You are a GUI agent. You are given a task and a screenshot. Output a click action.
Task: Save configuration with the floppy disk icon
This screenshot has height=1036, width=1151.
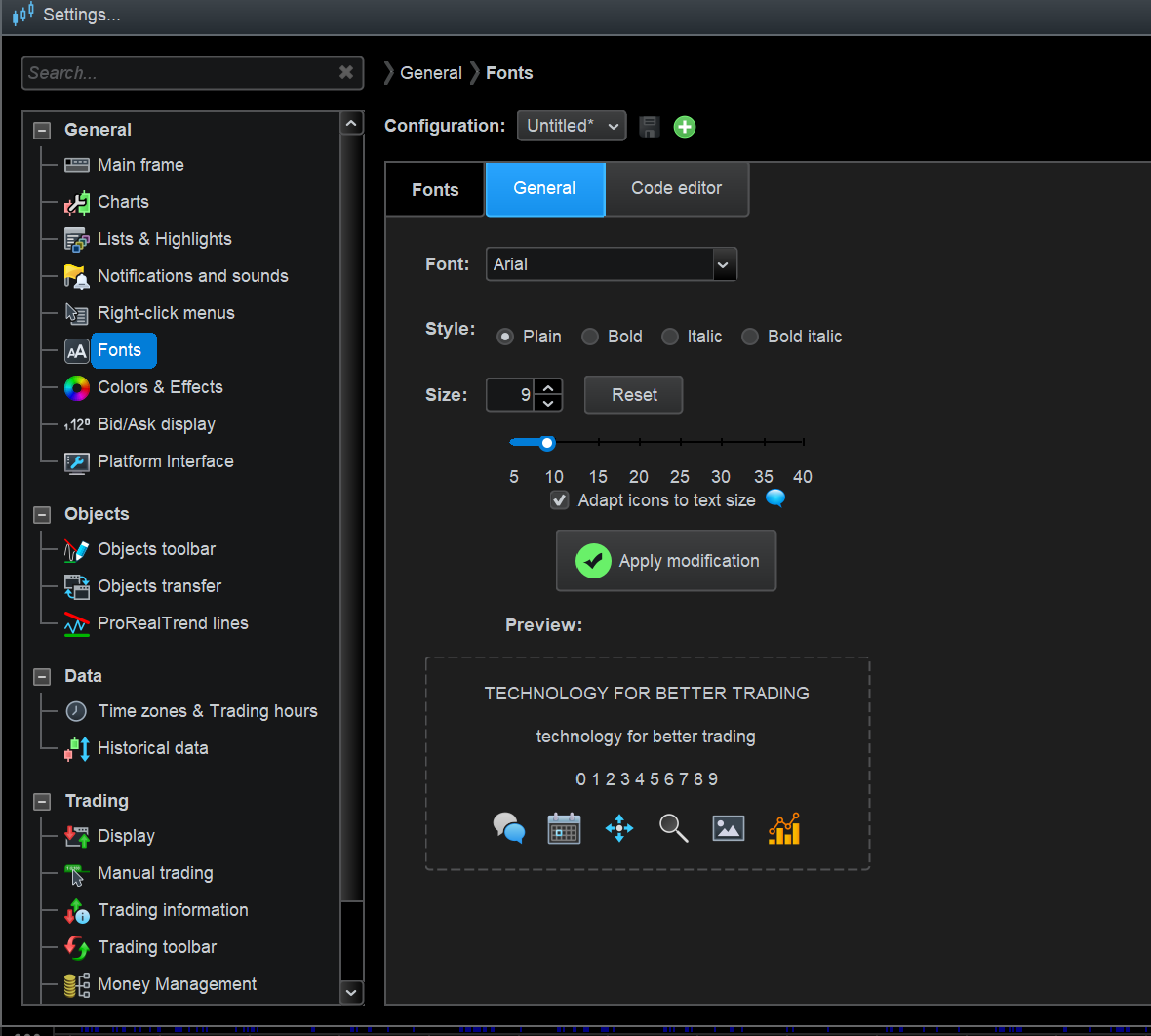pos(650,126)
